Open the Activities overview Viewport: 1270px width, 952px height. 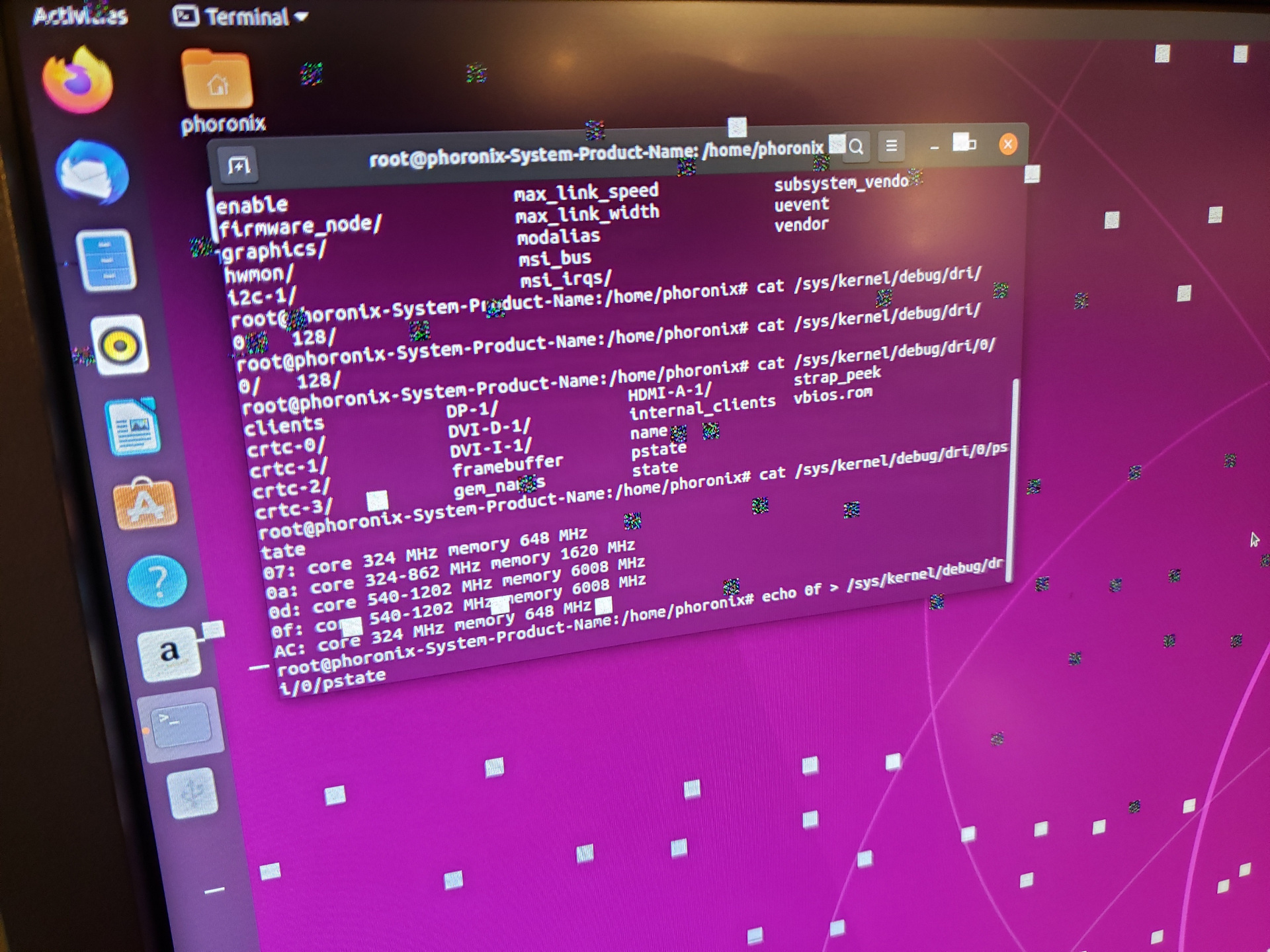coord(80,15)
